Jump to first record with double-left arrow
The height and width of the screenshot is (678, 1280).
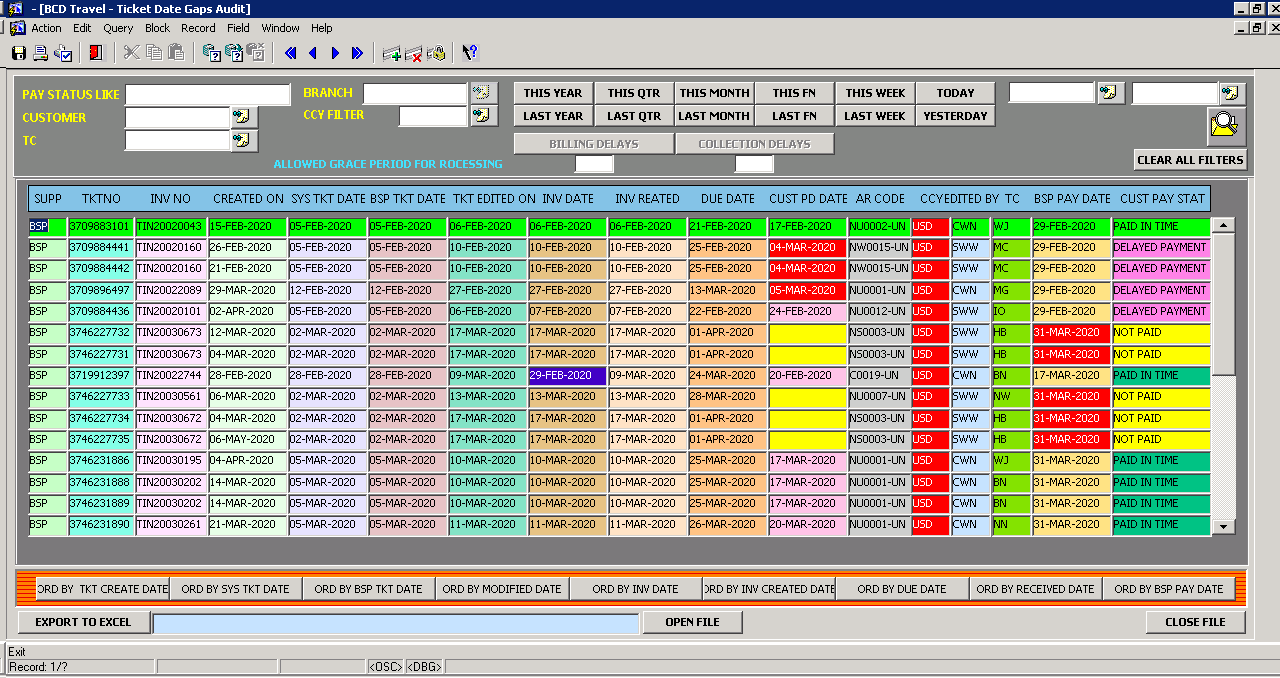pyautogui.click(x=291, y=53)
